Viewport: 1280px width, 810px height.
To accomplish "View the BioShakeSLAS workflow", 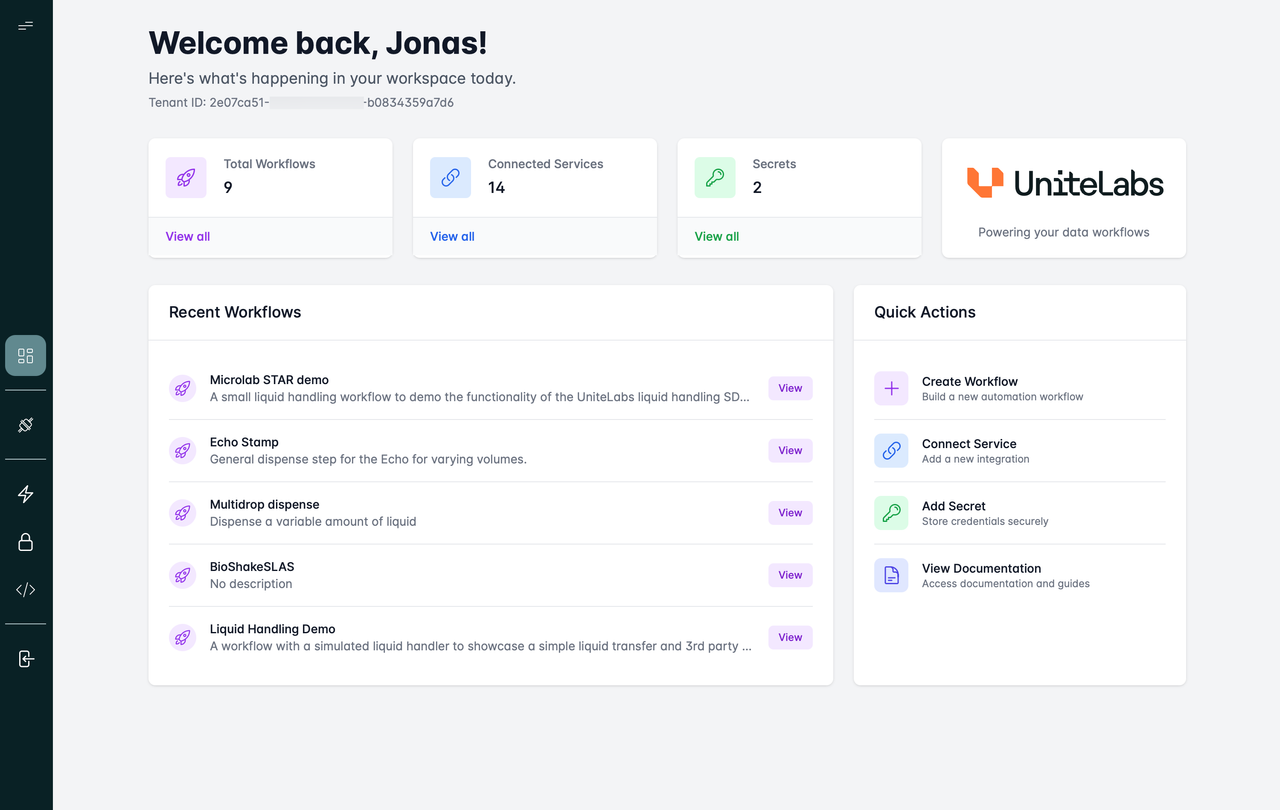I will pos(790,575).
